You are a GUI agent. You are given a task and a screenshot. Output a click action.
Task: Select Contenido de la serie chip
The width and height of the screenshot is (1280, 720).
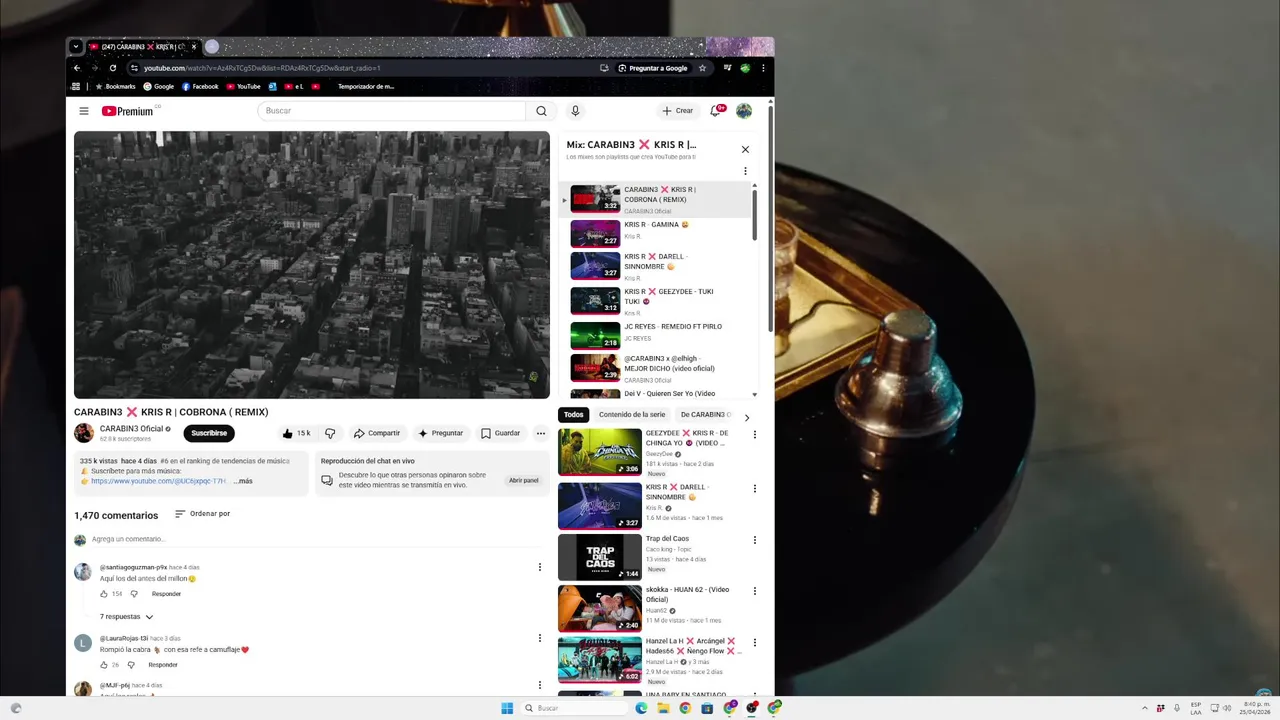coord(632,415)
